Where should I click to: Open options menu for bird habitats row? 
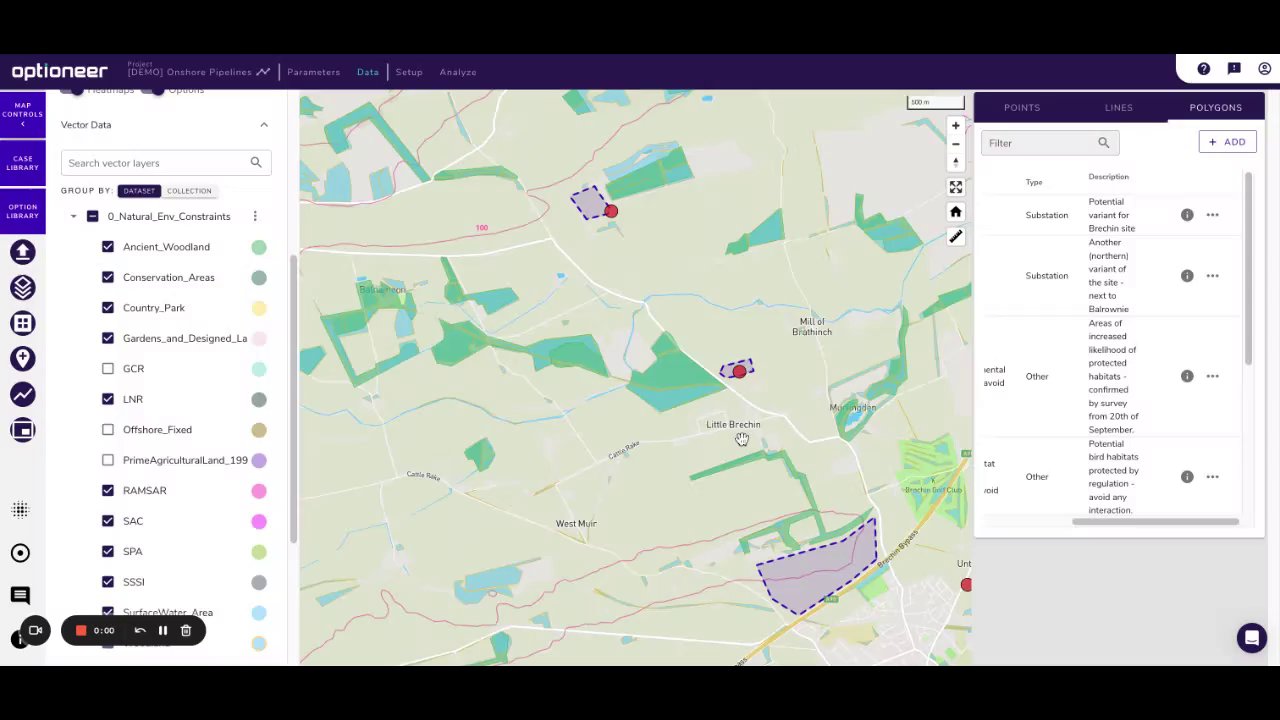coord(1212,477)
